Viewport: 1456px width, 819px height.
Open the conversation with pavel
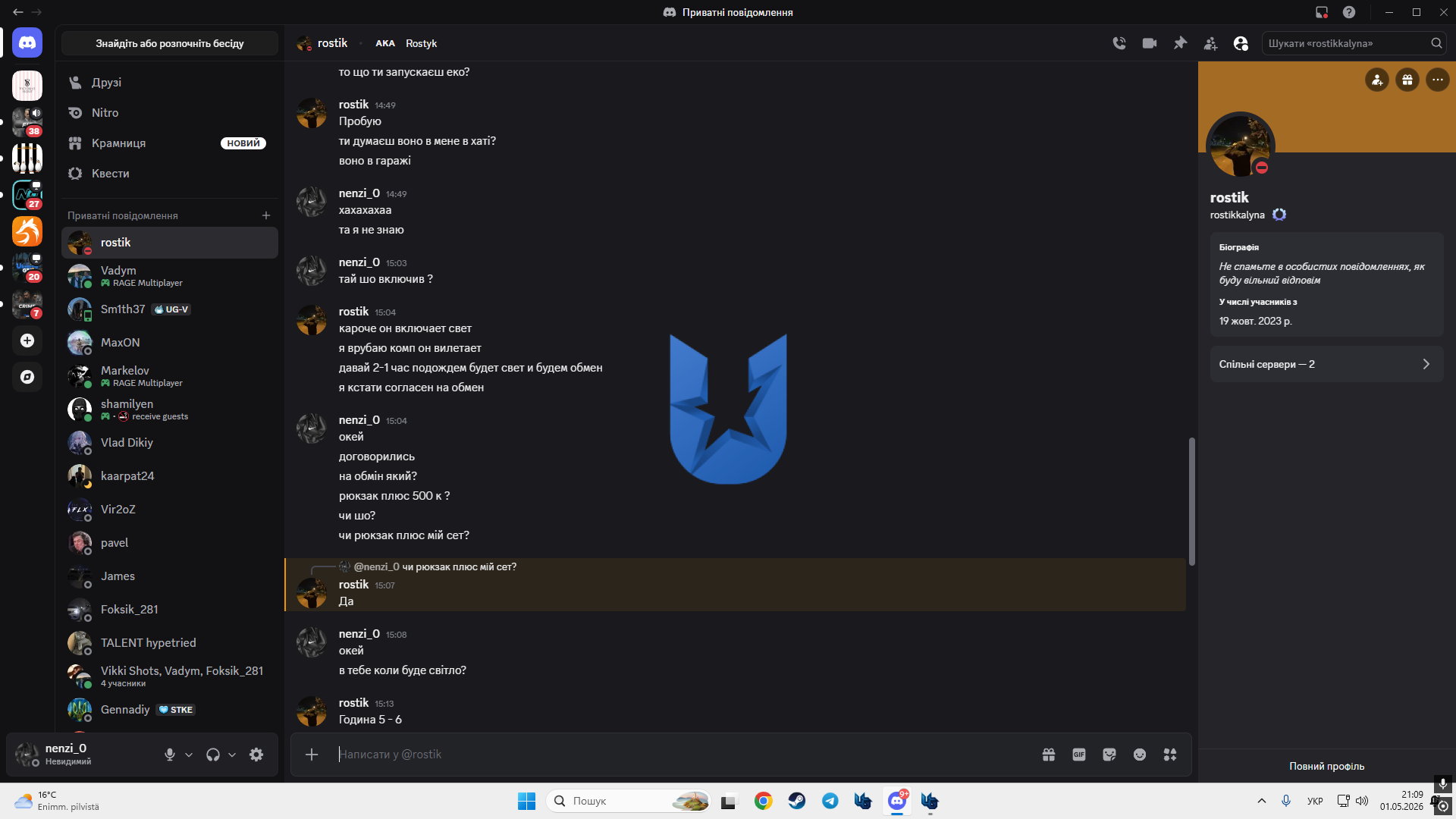coord(170,543)
